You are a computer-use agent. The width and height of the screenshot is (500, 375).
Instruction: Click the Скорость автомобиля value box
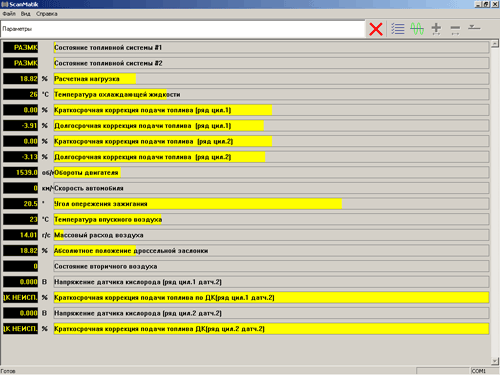(21, 188)
